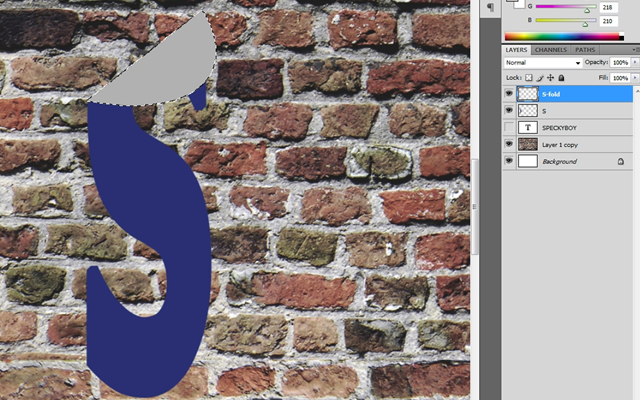Click the lock all padlock icon

pyautogui.click(x=561, y=78)
